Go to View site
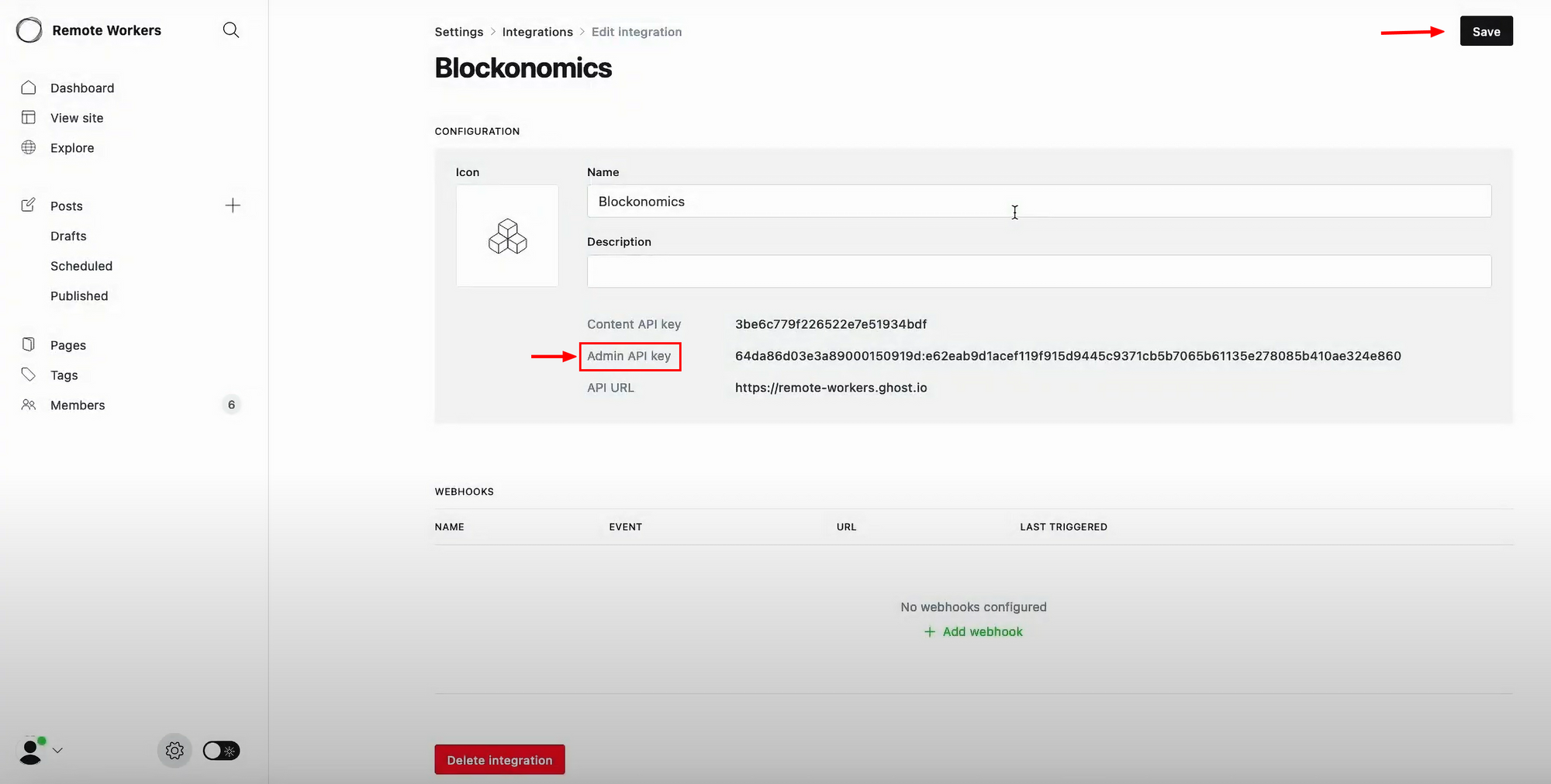The width and height of the screenshot is (1551, 784). 77,118
